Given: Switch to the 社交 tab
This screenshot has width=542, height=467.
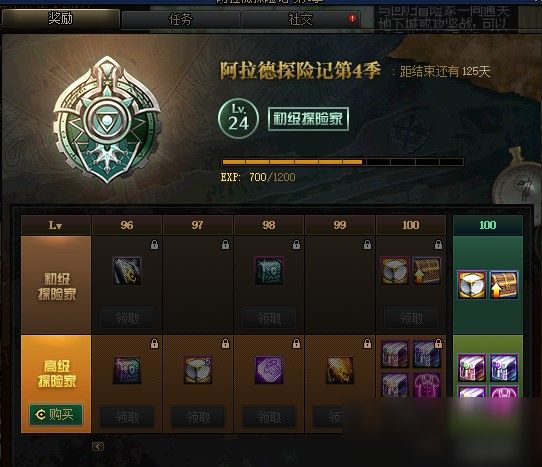Looking at the screenshot, I should pos(300,19).
